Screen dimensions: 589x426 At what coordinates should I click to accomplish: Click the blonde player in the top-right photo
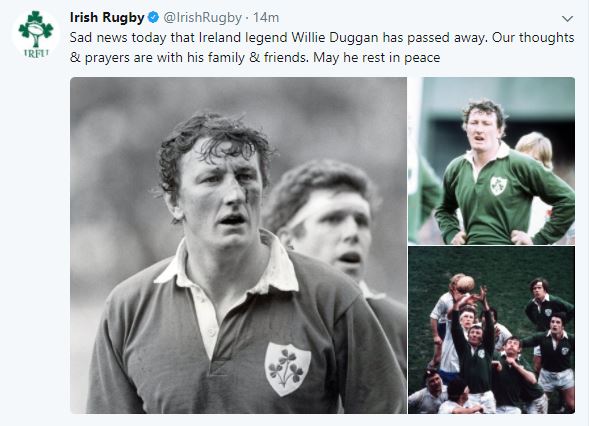[535, 148]
